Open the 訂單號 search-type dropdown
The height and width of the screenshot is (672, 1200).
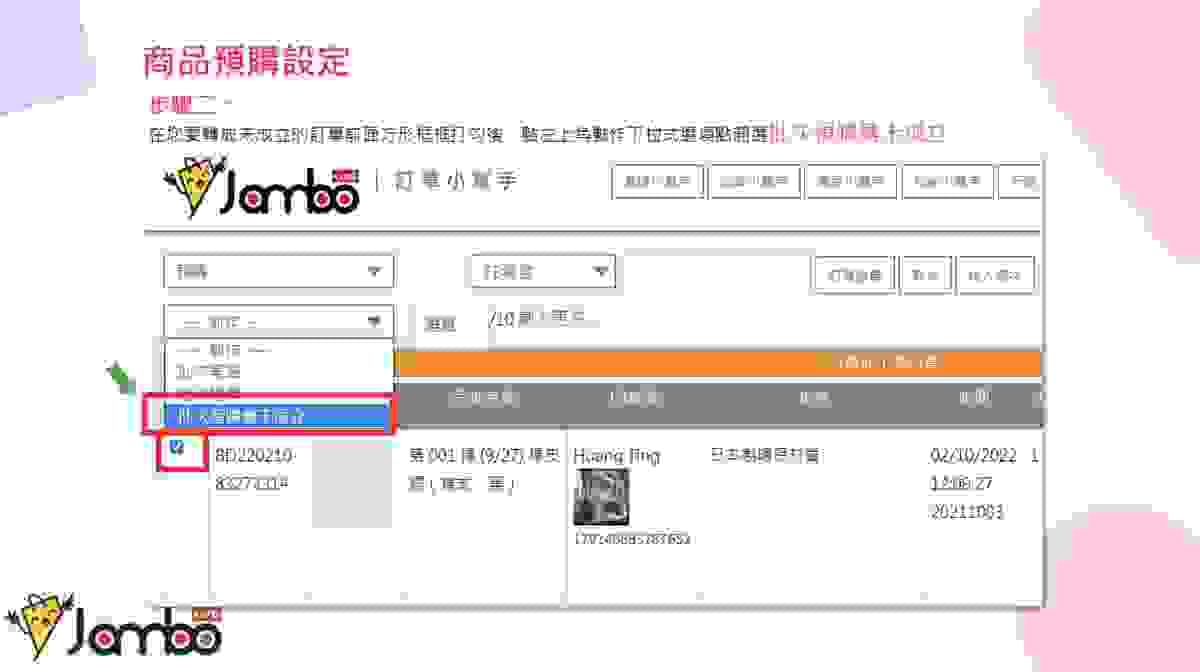click(542, 271)
